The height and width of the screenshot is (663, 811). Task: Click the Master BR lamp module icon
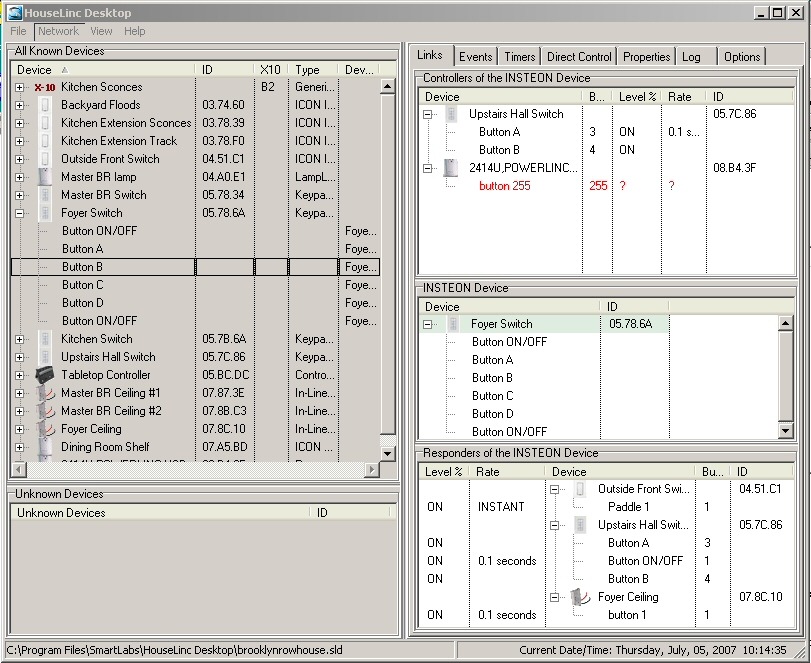tap(46, 177)
